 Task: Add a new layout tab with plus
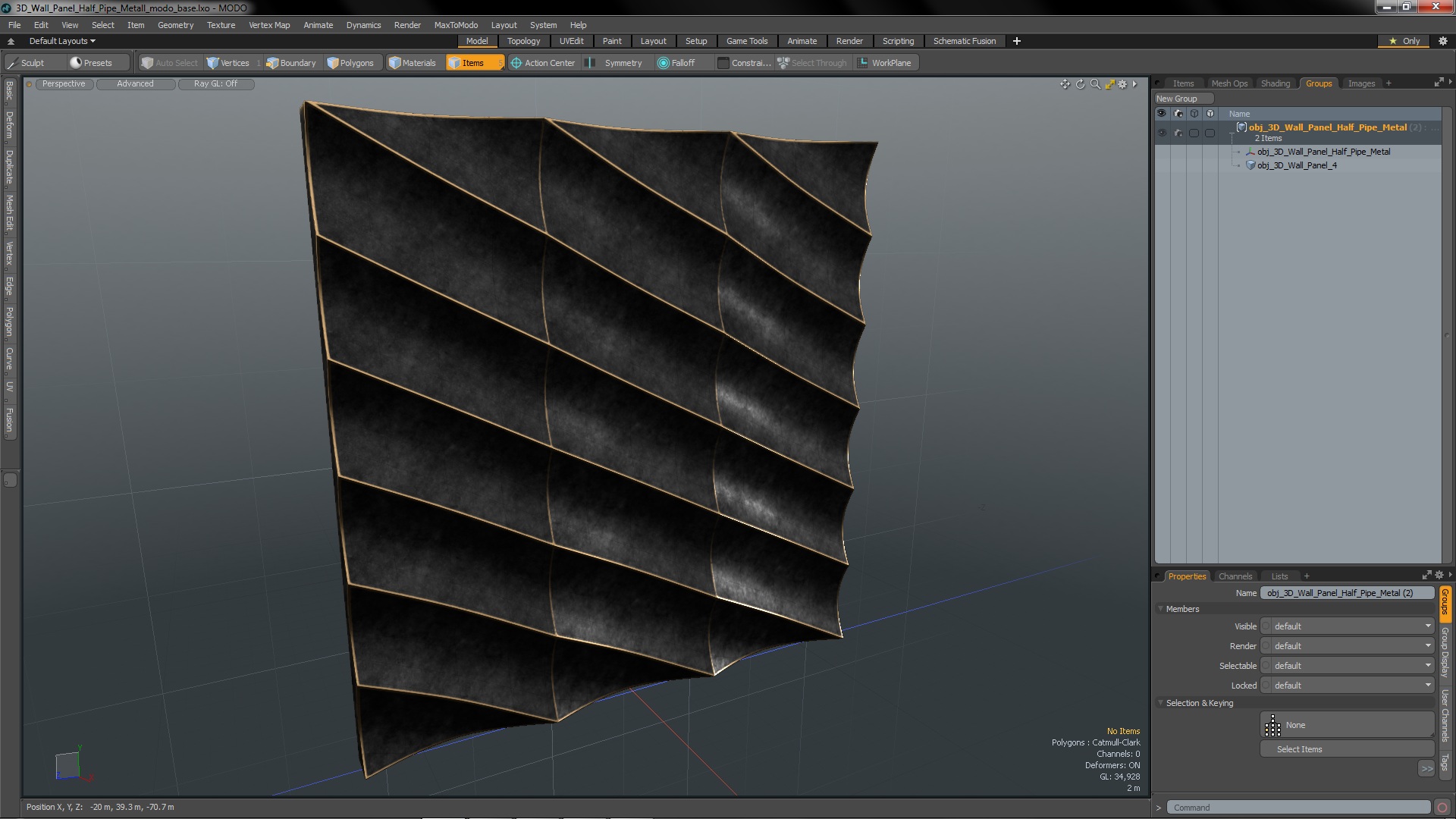[1017, 41]
